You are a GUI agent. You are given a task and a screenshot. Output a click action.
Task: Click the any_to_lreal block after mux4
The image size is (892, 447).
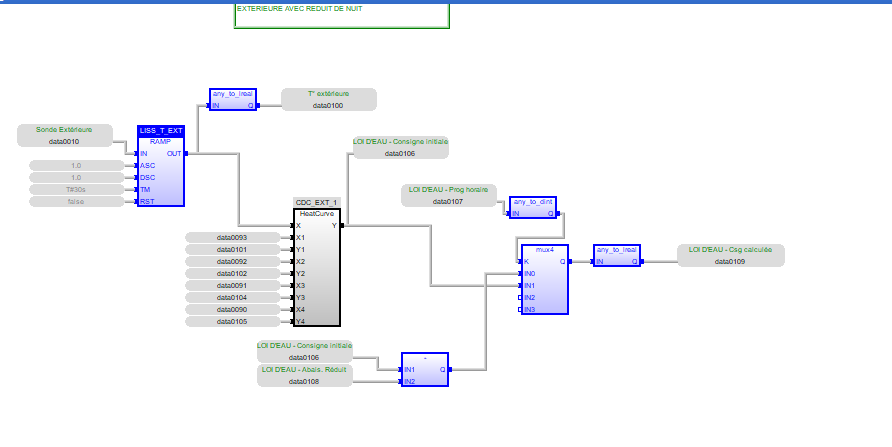click(x=616, y=256)
